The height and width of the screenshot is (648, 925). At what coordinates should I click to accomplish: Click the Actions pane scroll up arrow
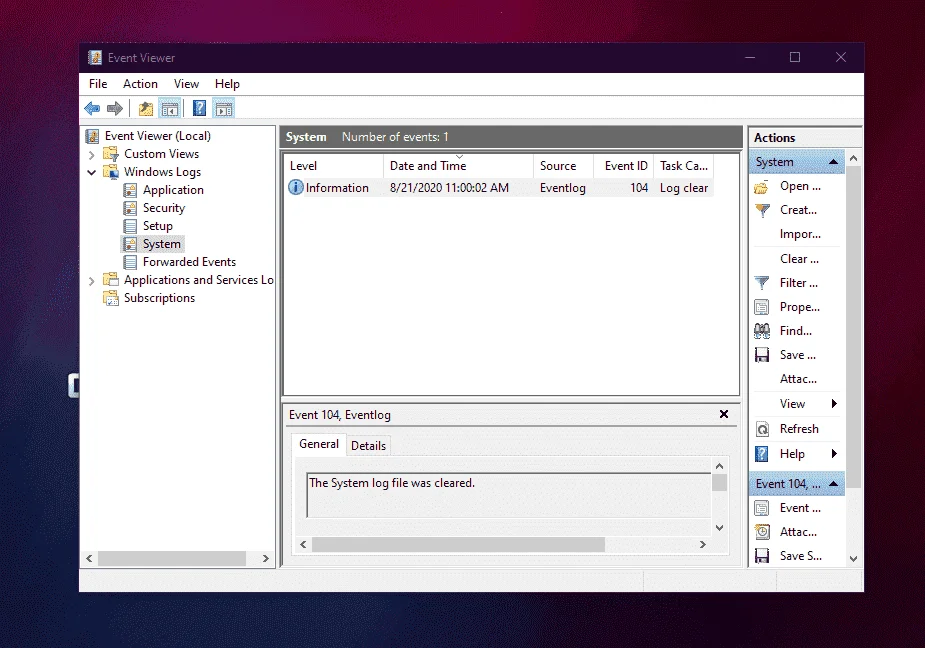point(853,158)
